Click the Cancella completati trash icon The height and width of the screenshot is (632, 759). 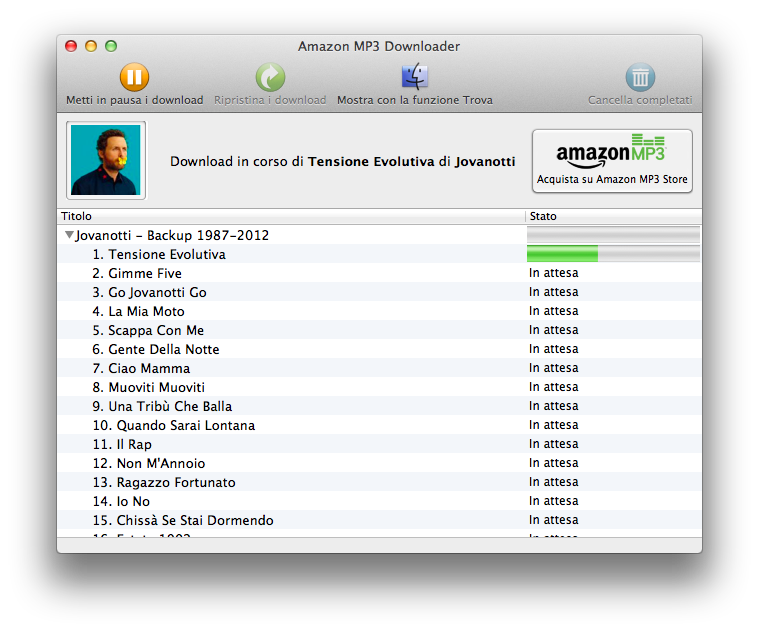[640, 77]
